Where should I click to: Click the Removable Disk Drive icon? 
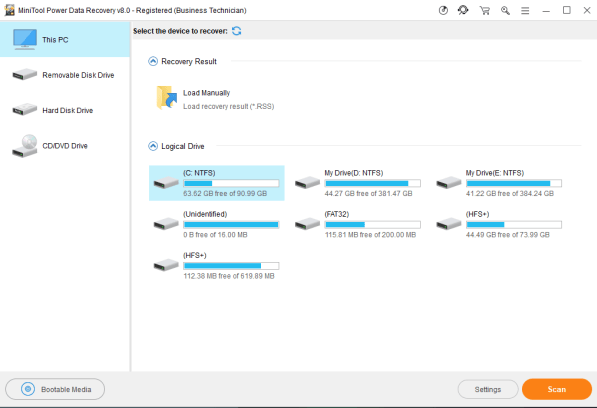(x=25, y=74)
